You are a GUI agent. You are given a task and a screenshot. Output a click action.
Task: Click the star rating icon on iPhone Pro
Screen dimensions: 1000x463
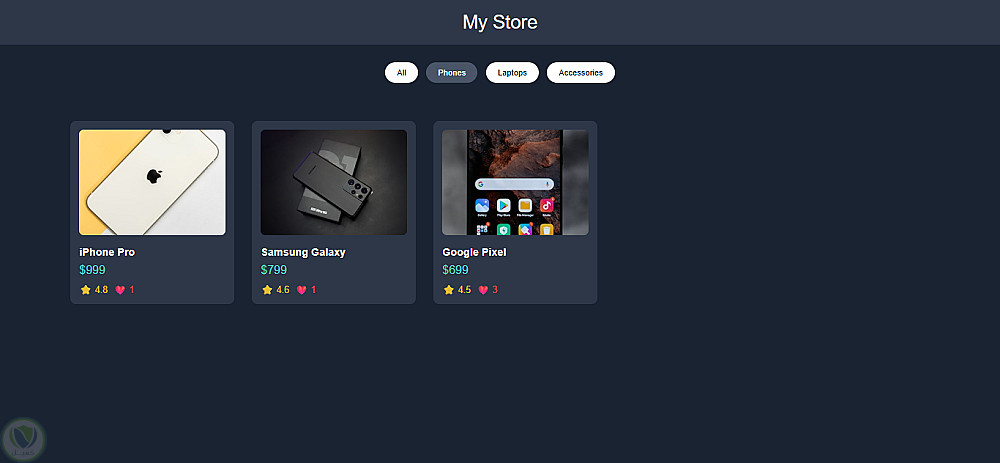pos(85,290)
